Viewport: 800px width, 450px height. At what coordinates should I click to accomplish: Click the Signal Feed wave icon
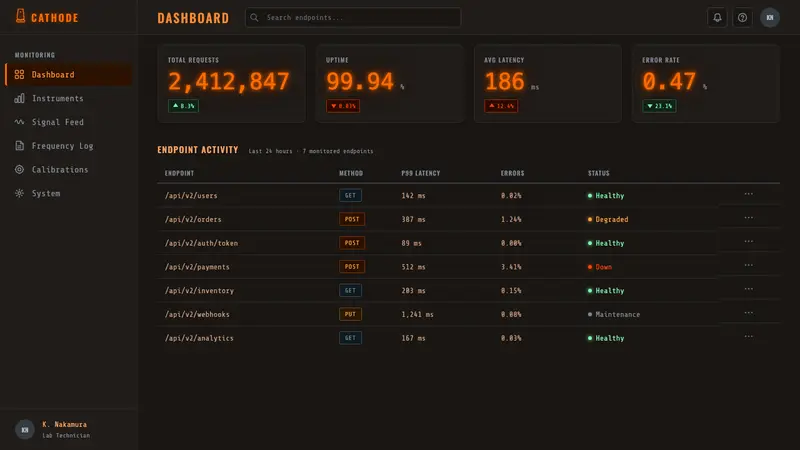point(19,122)
